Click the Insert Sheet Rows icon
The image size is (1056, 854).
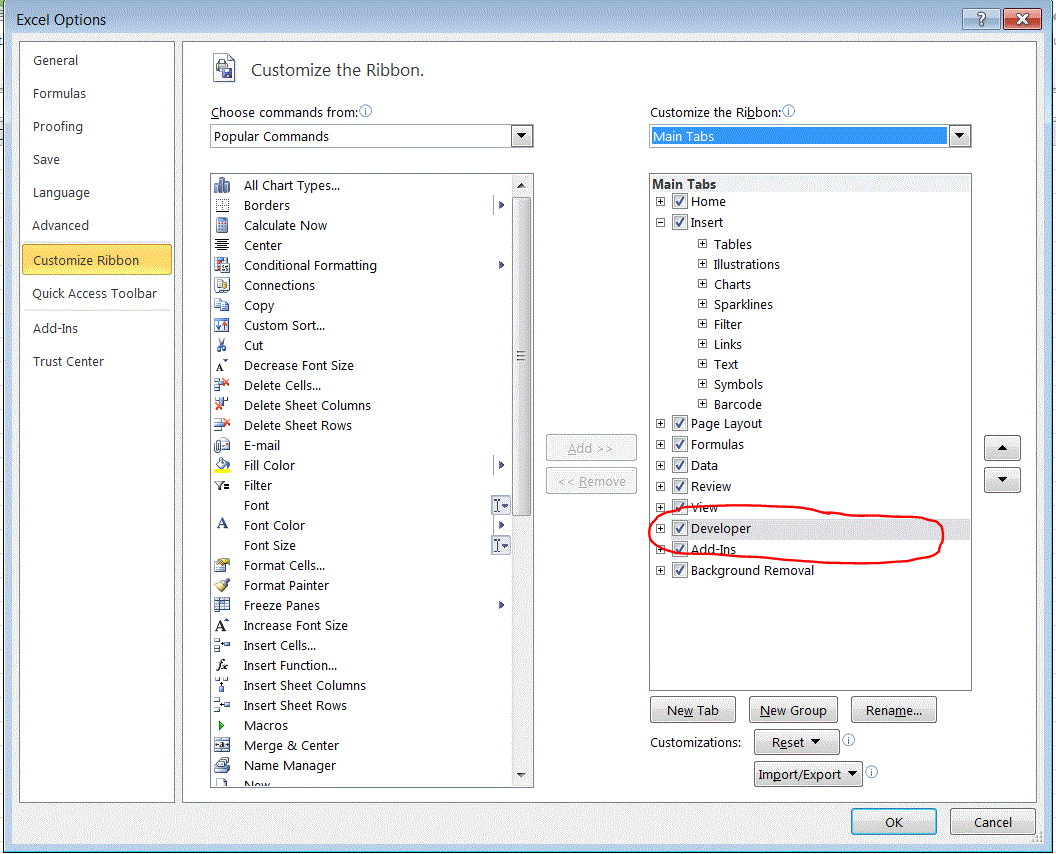(x=222, y=705)
